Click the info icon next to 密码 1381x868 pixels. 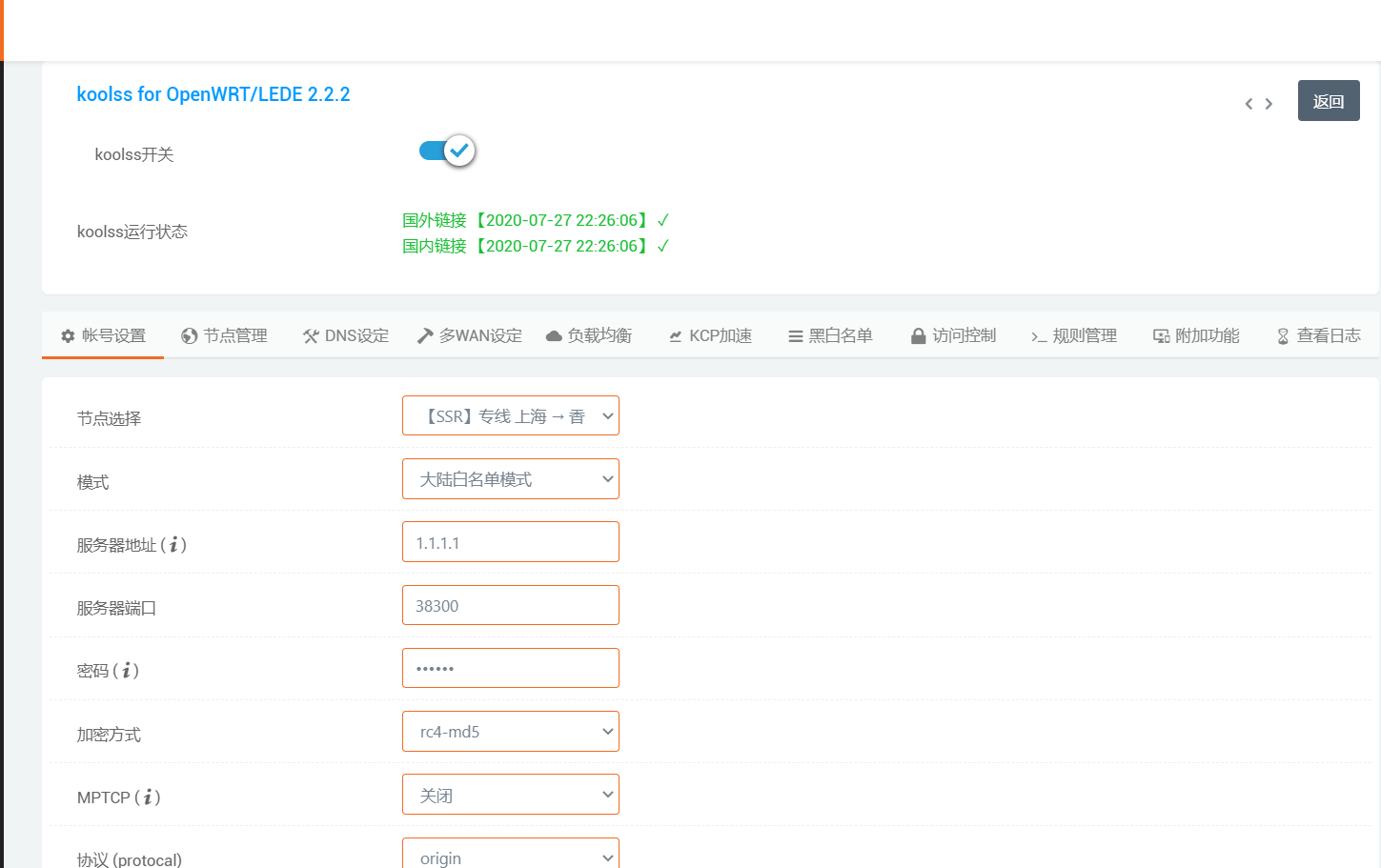coord(126,671)
